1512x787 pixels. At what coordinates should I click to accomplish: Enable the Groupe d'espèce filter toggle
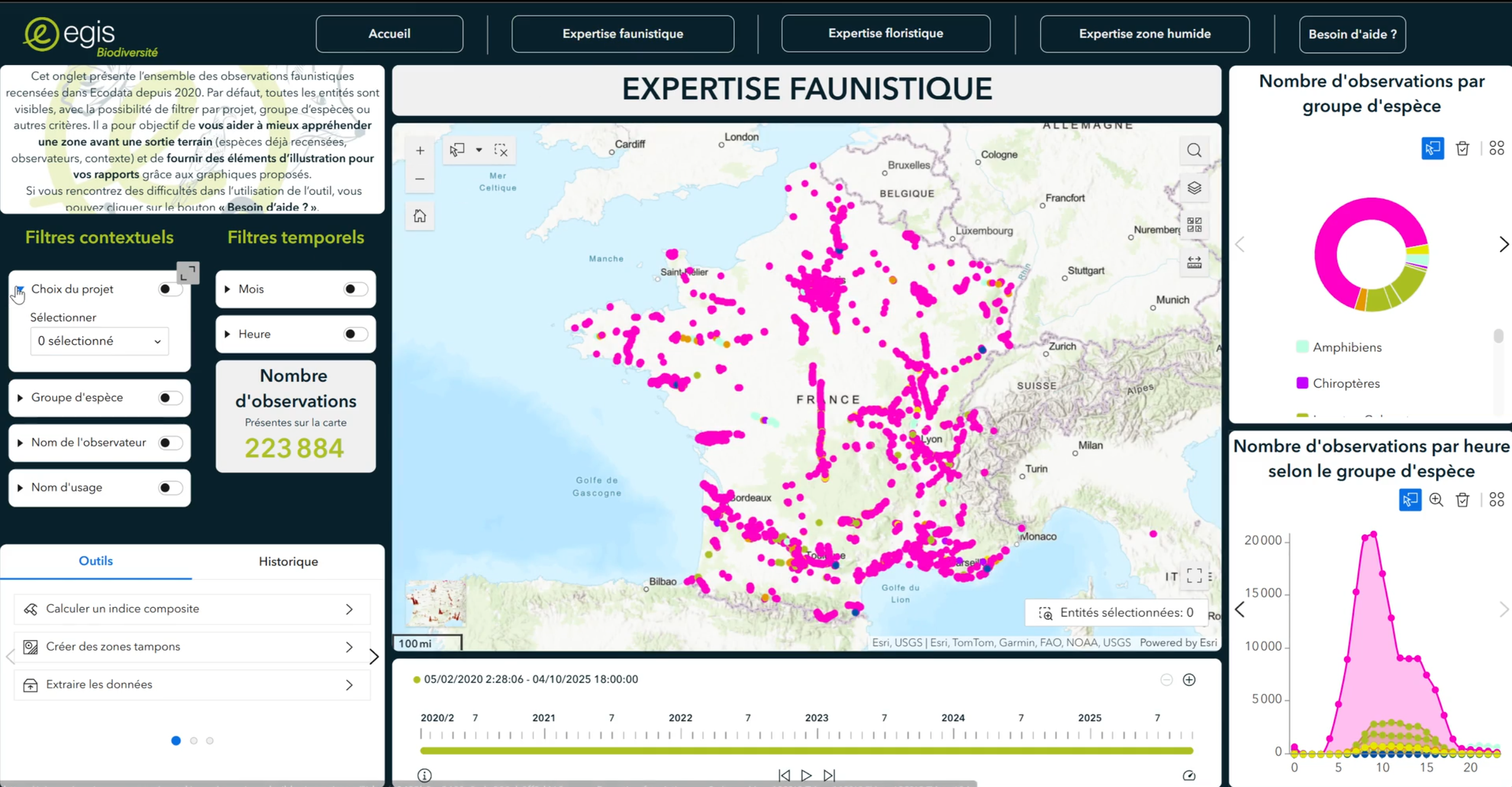click(170, 398)
